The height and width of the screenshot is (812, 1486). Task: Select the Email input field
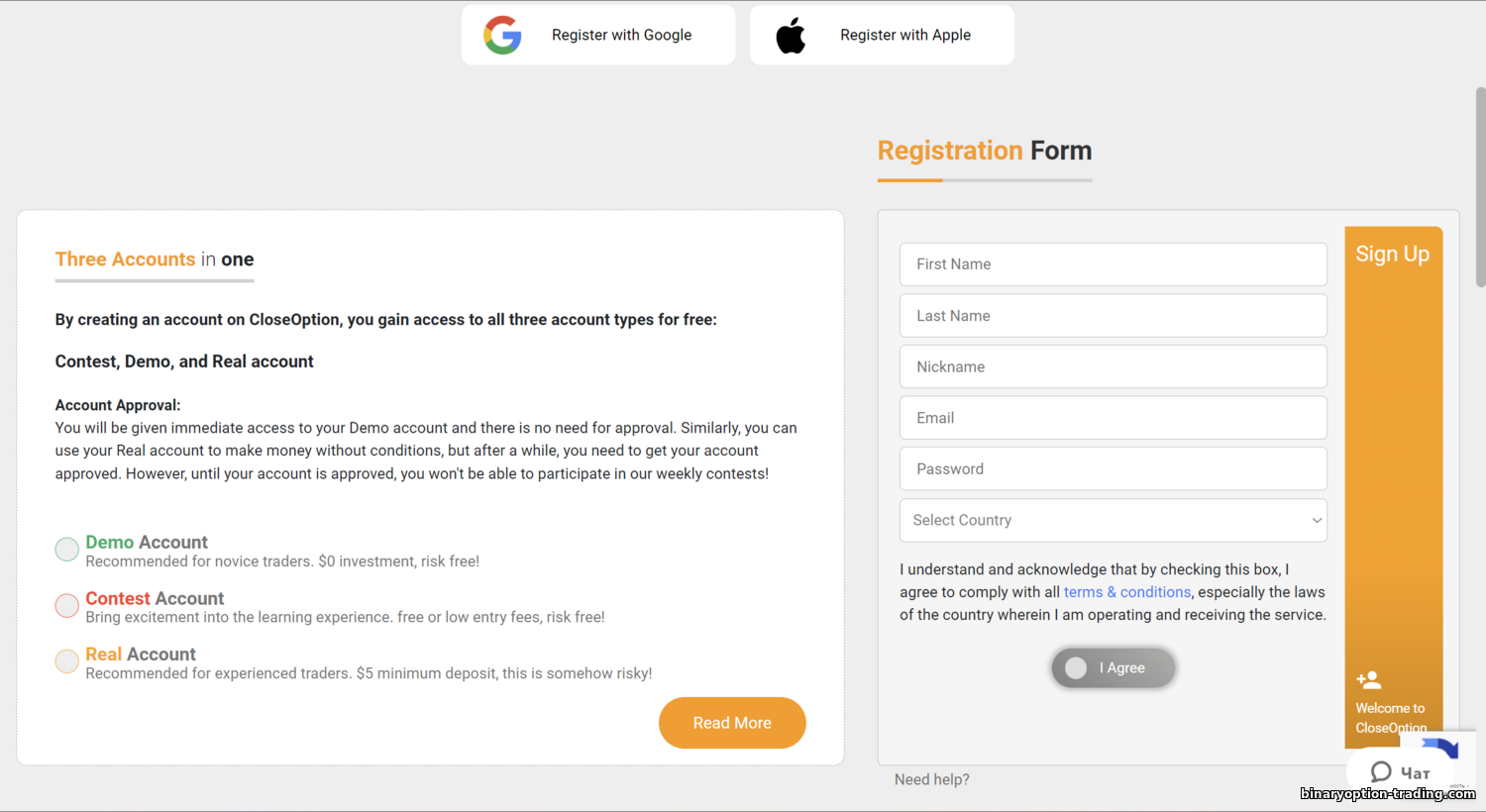(1113, 418)
